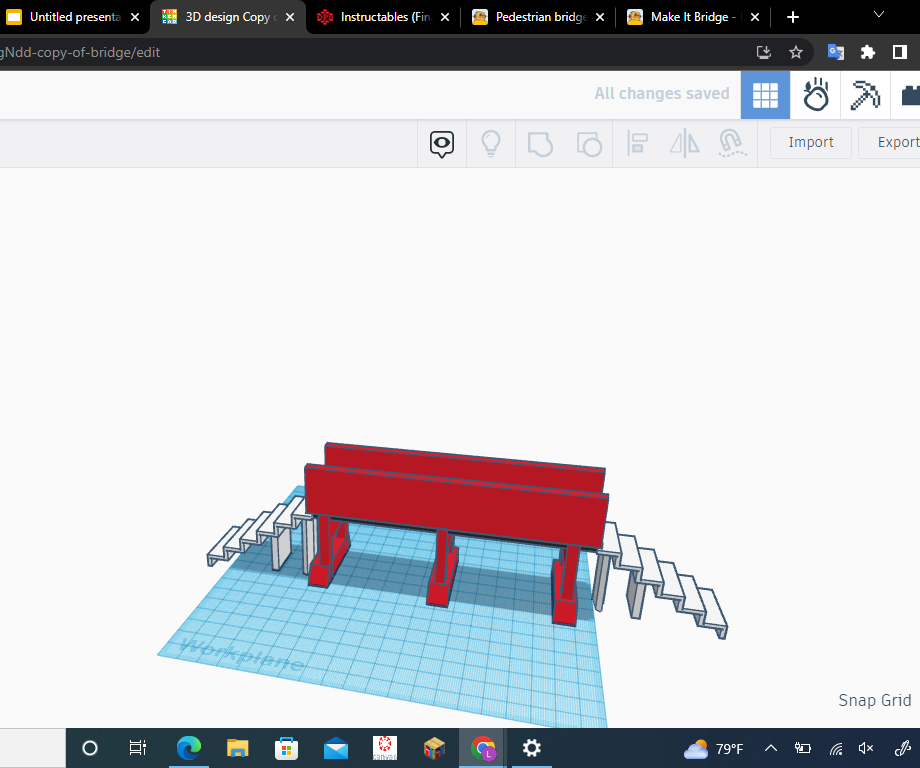
Task: Expand the tab search chevron
Action: (x=878, y=15)
